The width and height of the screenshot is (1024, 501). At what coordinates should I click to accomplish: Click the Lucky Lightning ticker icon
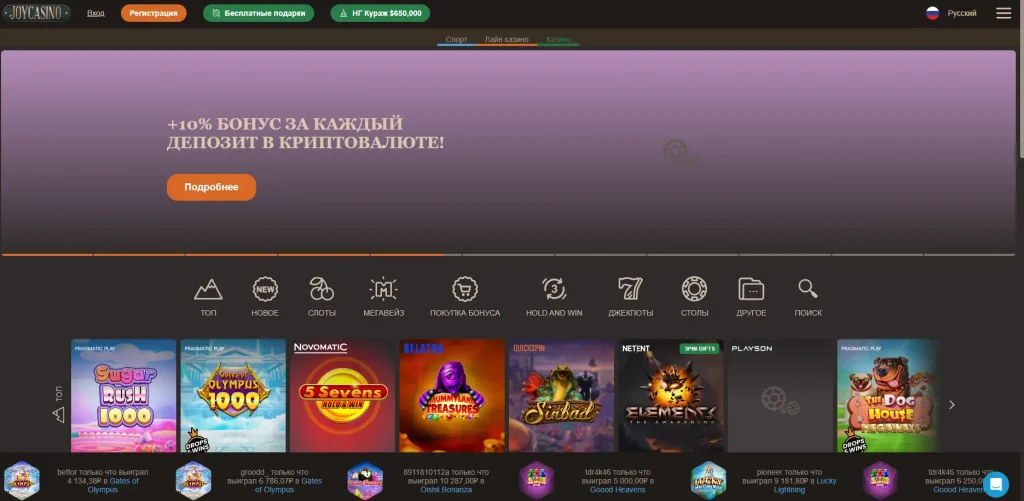click(x=709, y=481)
